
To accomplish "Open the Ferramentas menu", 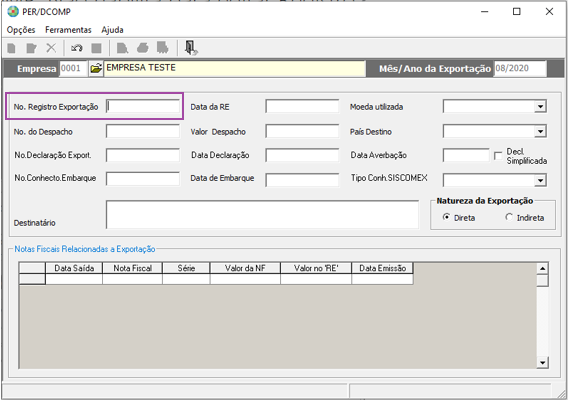I will [x=68, y=30].
